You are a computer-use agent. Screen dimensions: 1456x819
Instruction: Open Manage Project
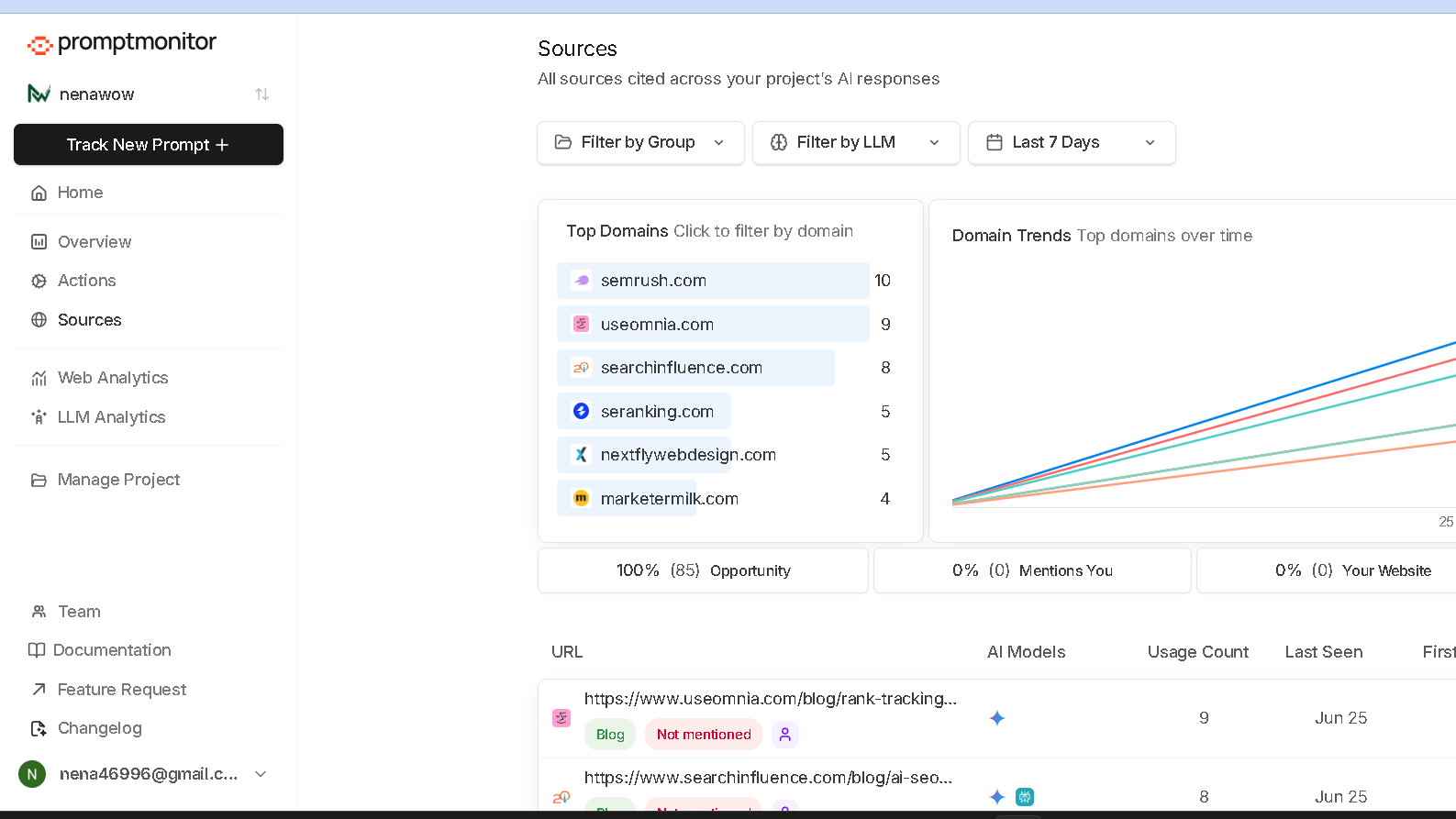click(x=118, y=480)
